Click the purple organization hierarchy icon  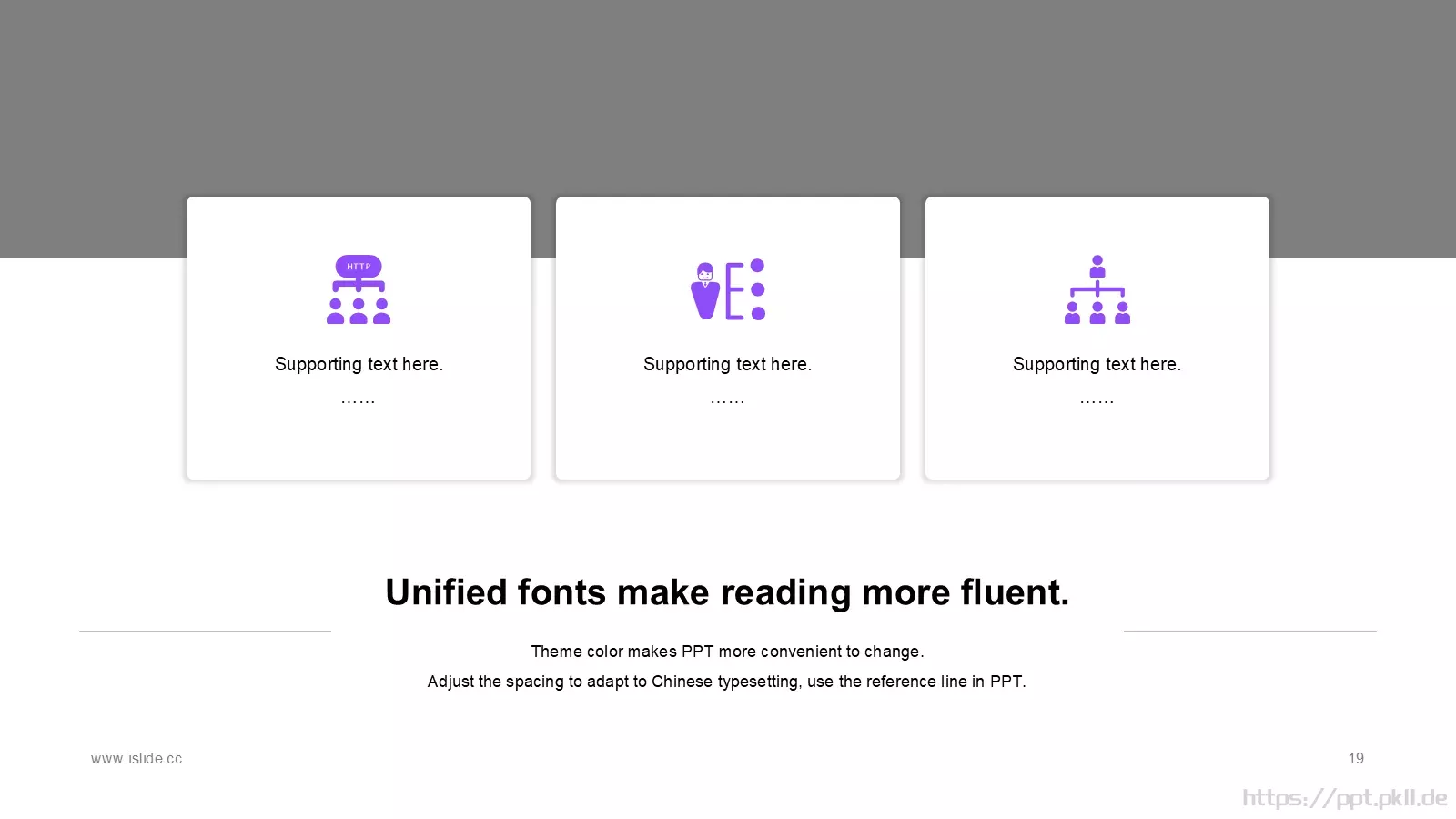tap(1097, 289)
